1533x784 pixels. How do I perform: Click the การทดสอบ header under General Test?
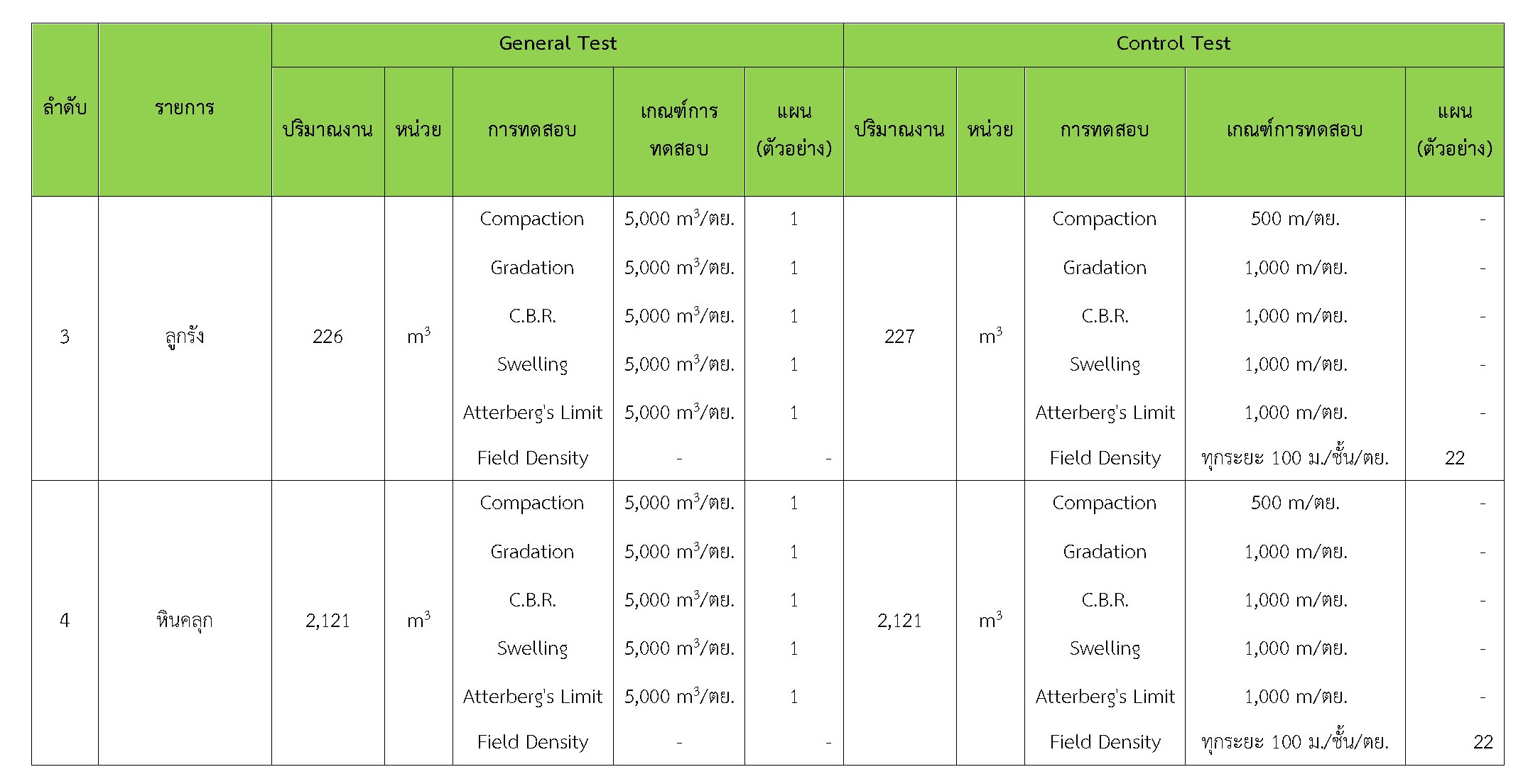point(532,130)
